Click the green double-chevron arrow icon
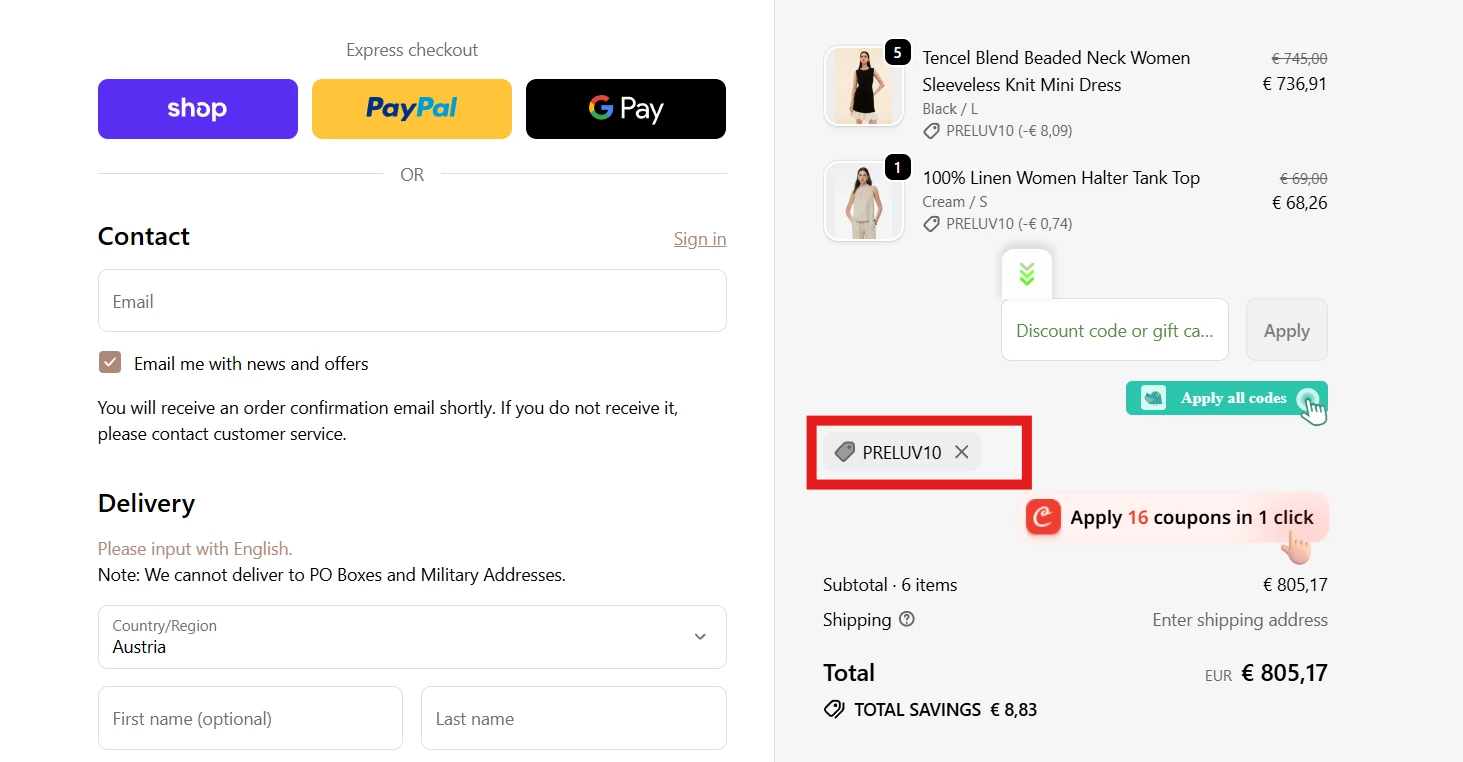Image resolution: width=1463 pixels, height=762 pixels. [x=1026, y=274]
